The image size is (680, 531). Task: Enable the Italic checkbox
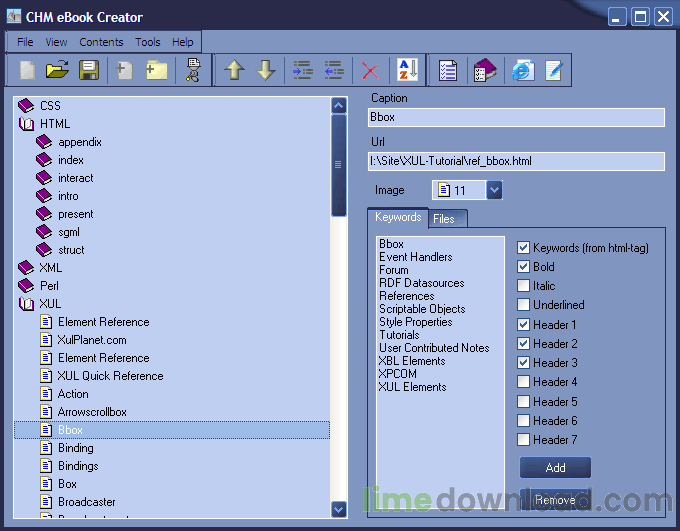(523, 285)
